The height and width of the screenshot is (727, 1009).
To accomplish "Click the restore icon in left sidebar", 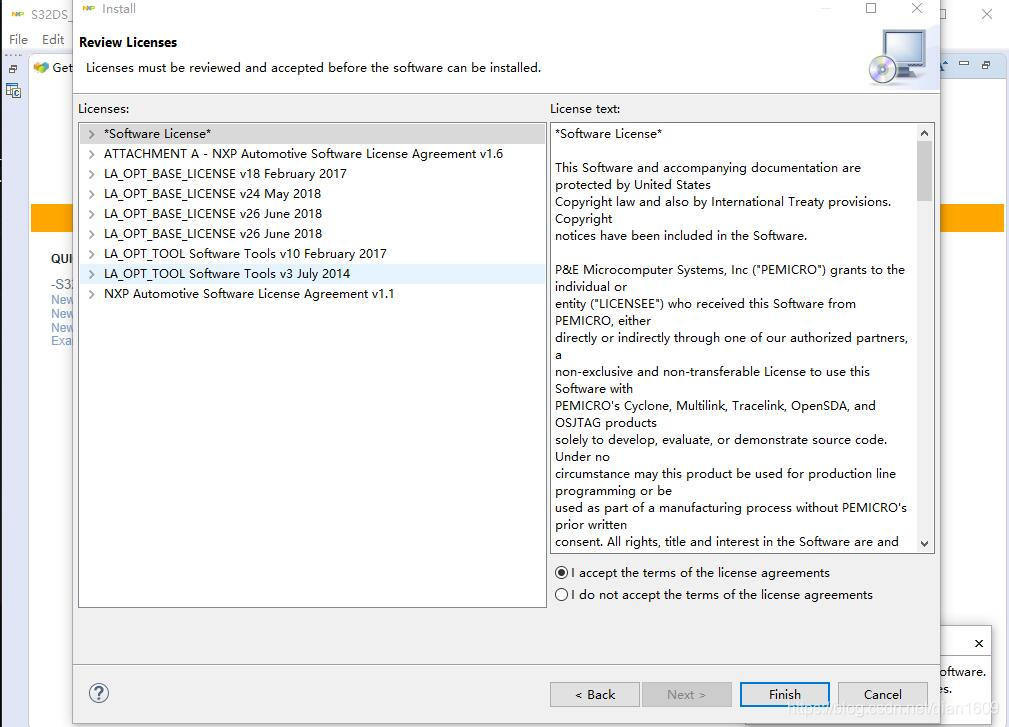I will (x=13, y=69).
